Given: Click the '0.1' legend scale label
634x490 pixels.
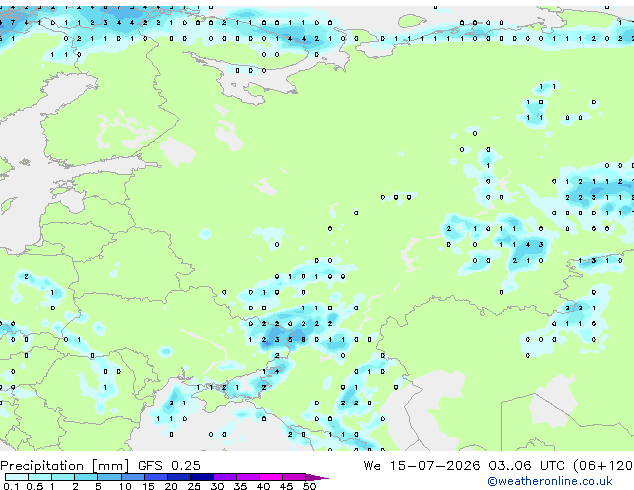Looking at the screenshot, I should (11, 486).
